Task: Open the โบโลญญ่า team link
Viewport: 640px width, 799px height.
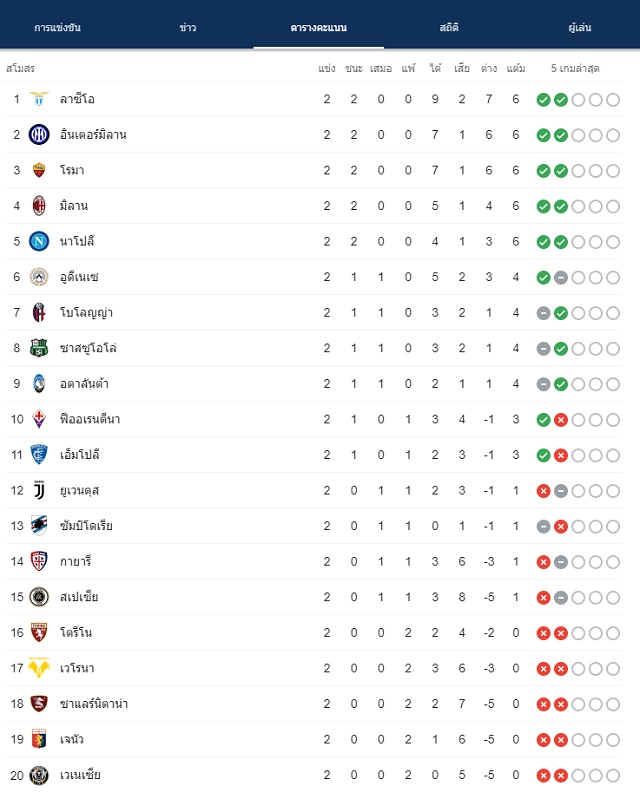Action: [86, 313]
